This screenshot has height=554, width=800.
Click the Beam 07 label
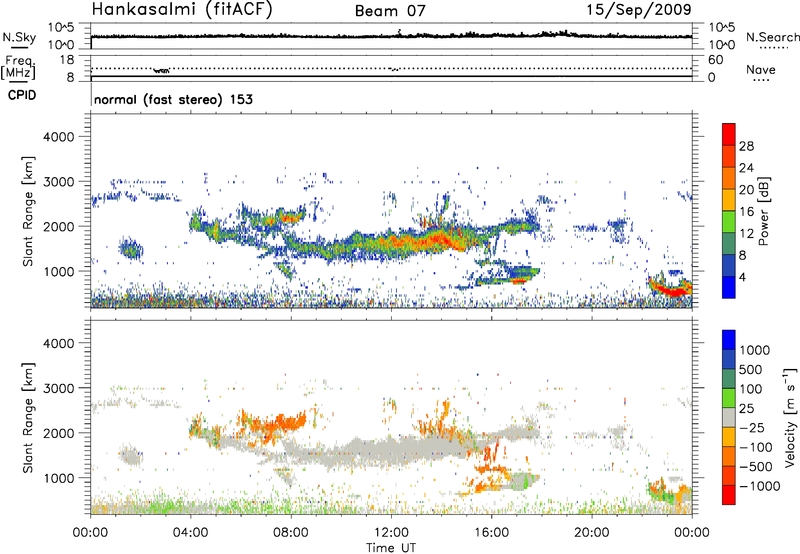coord(390,11)
